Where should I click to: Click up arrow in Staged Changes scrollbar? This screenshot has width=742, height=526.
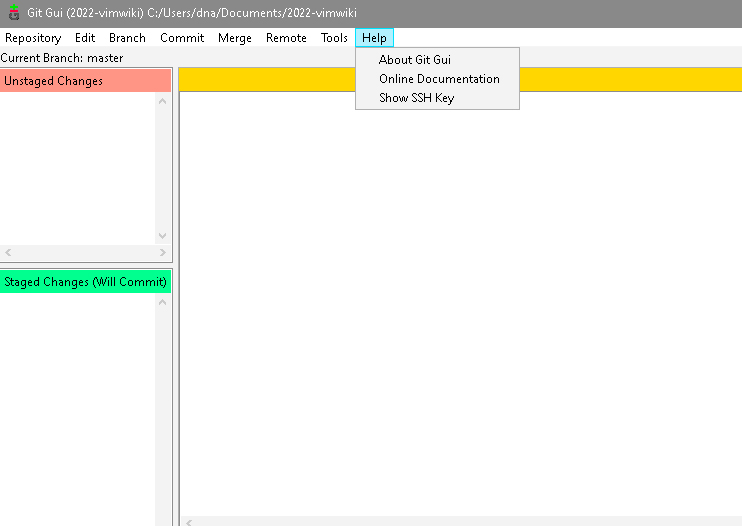(x=164, y=303)
